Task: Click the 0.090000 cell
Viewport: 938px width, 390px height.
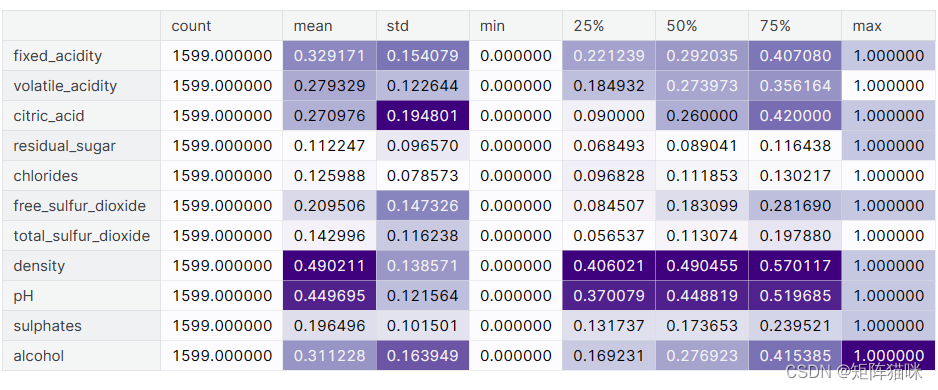Action: [609, 115]
